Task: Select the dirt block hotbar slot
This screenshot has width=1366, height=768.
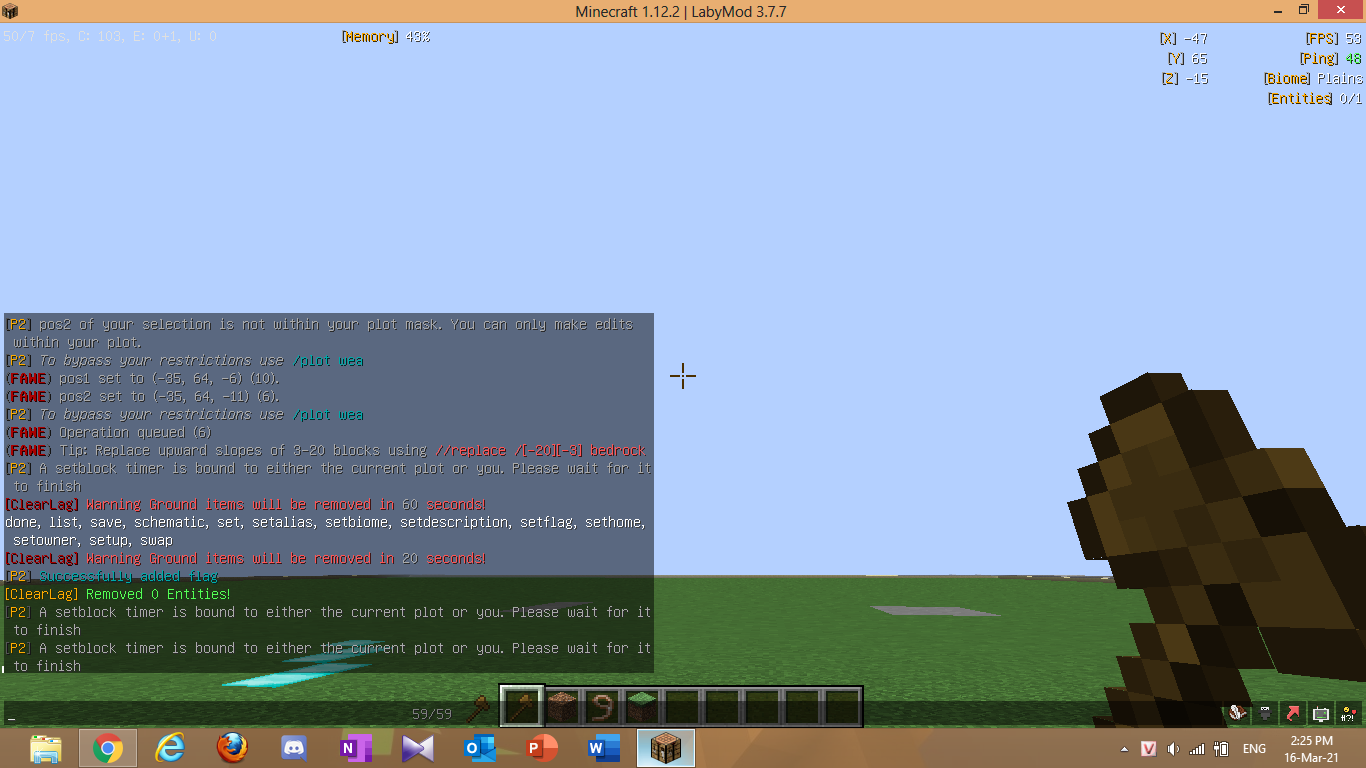Action: click(562, 707)
